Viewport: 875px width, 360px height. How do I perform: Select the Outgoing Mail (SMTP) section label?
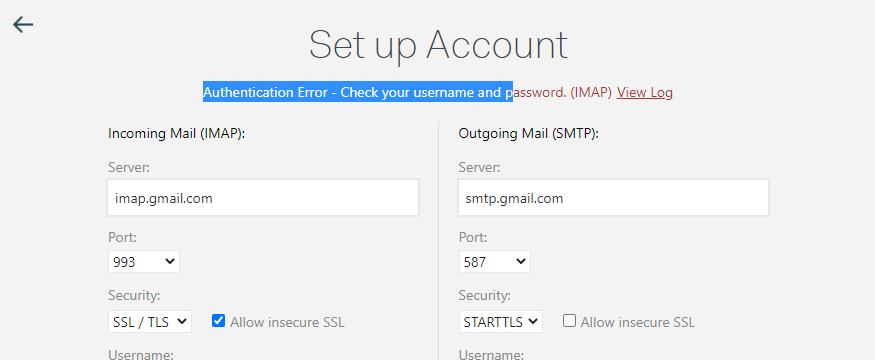tap(528, 133)
